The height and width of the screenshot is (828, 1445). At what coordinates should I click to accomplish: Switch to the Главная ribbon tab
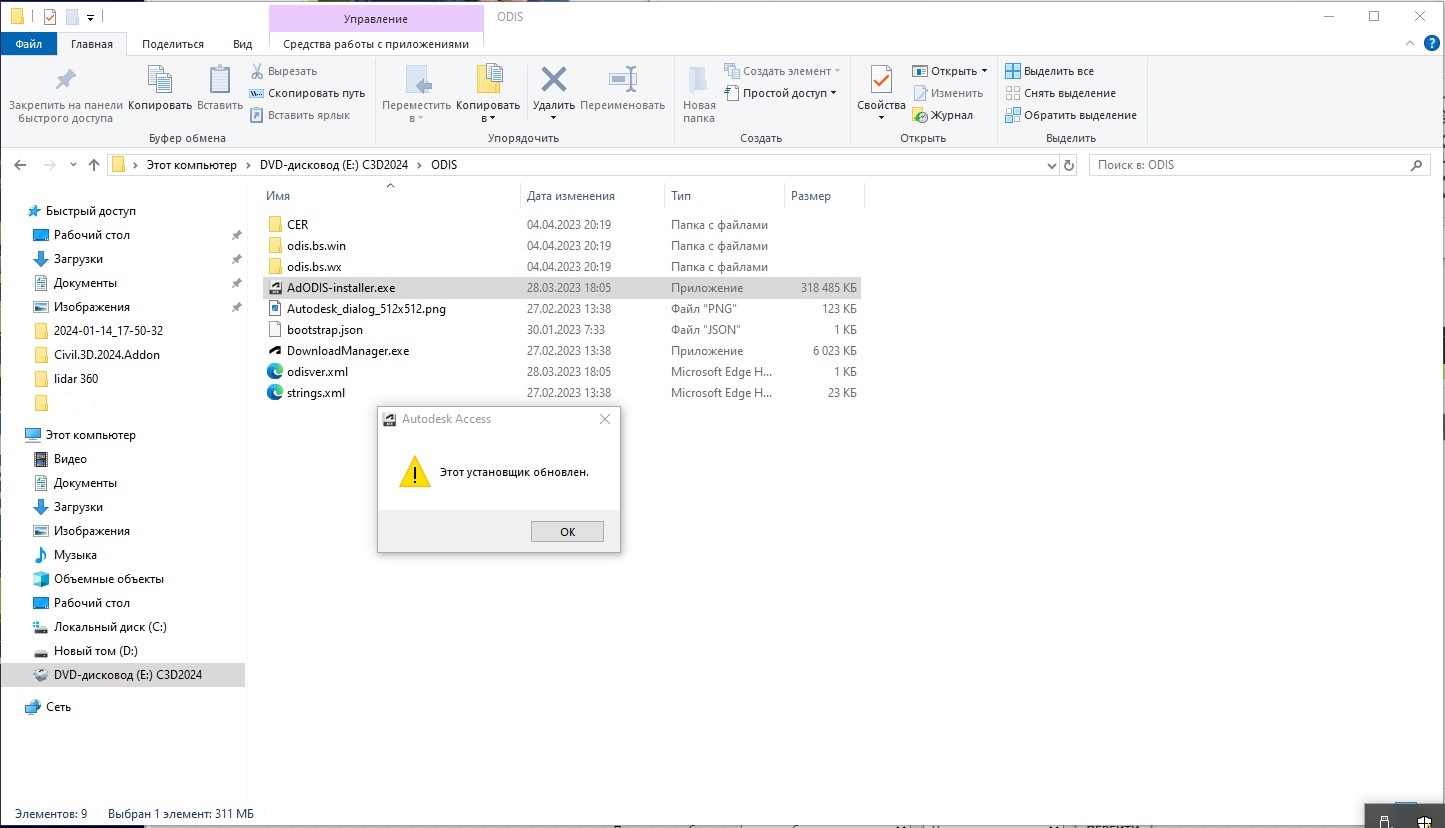tap(92, 44)
